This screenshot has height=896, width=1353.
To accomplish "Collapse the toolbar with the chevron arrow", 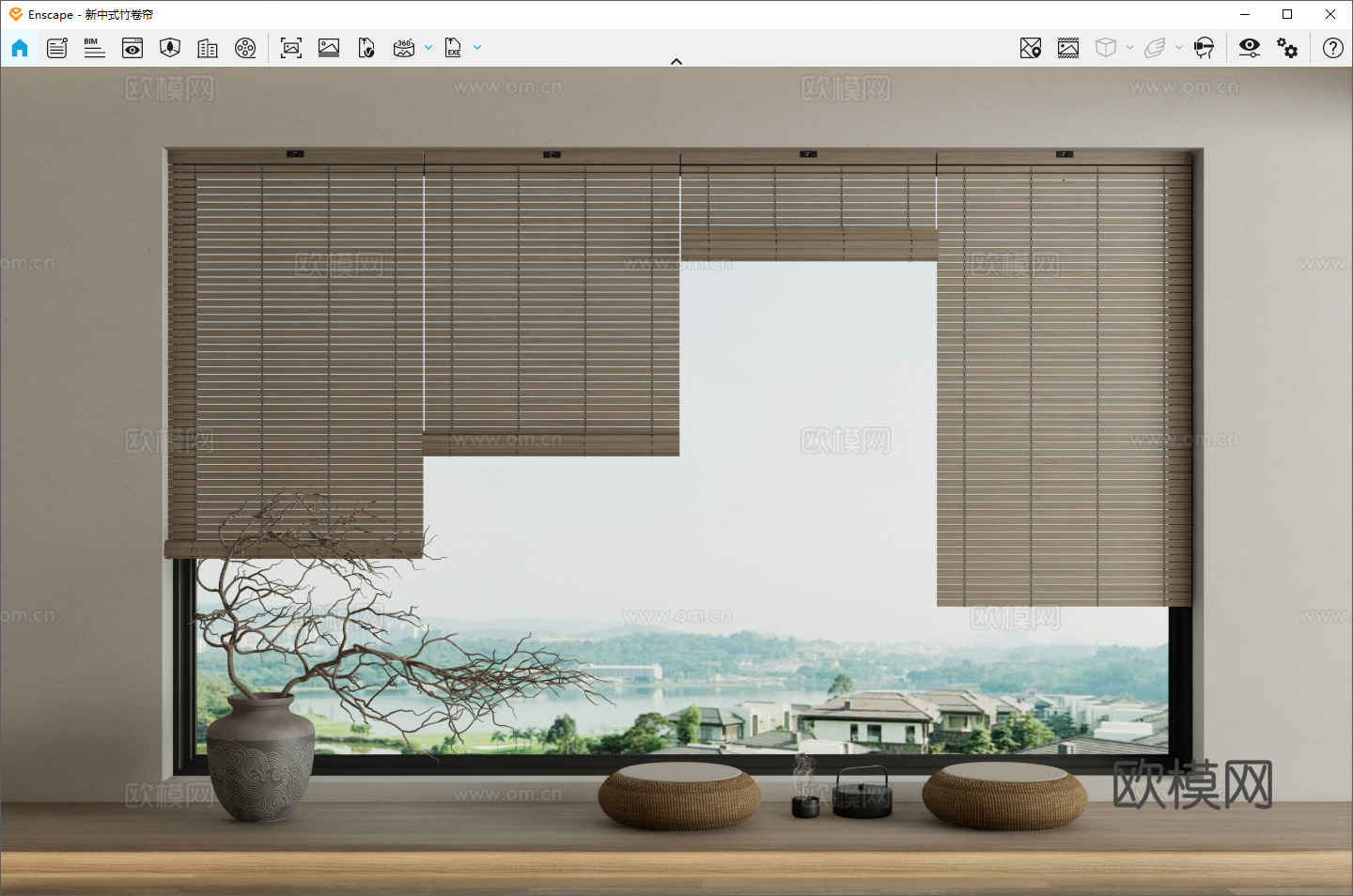I will [x=676, y=61].
